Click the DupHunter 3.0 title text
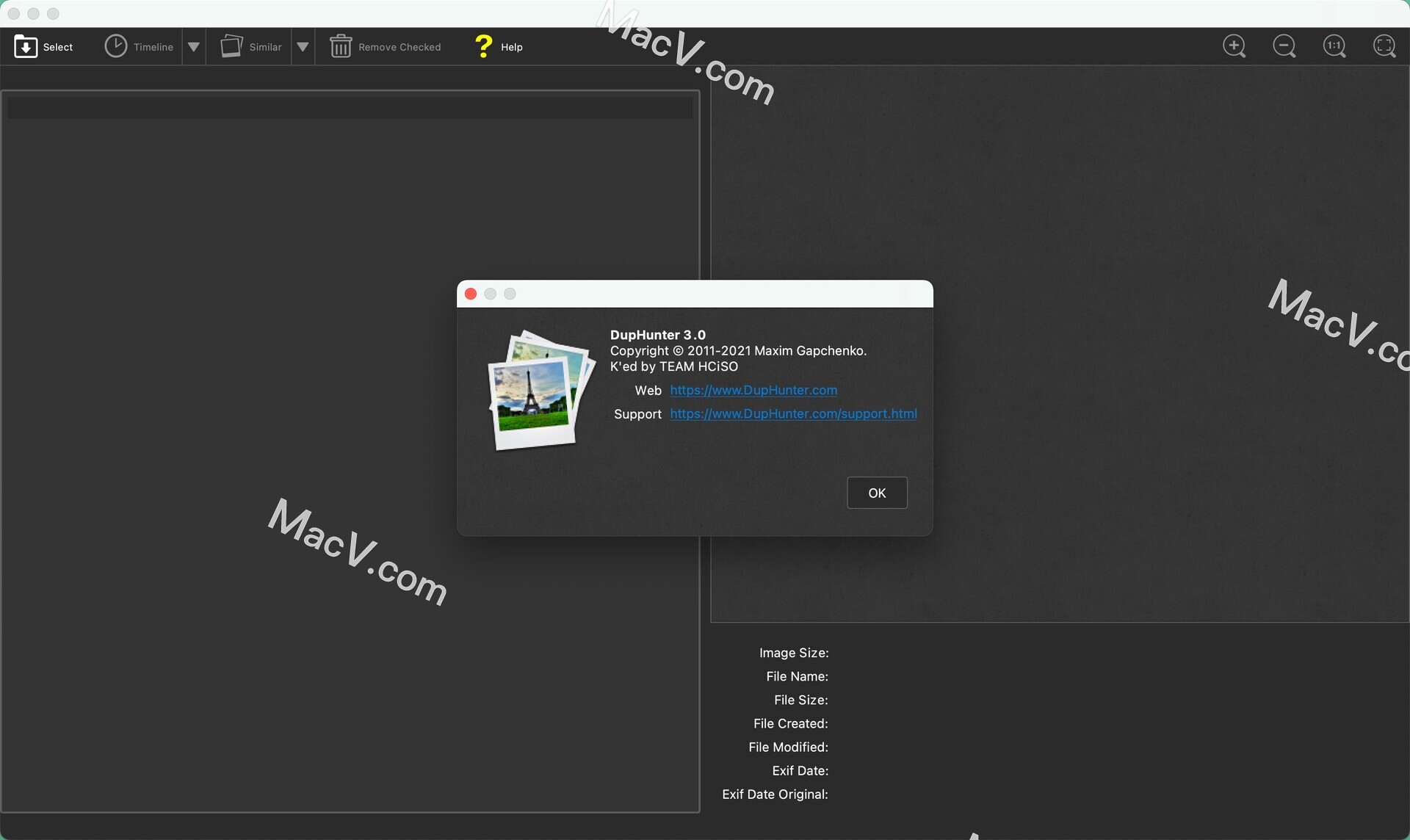1410x840 pixels. [658, 335]
